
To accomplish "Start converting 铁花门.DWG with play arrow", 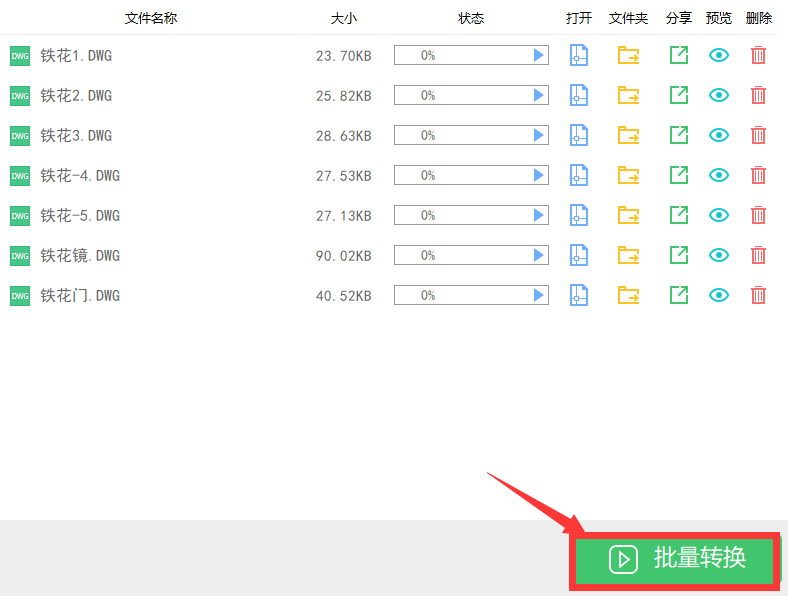I will click(538, 295).
